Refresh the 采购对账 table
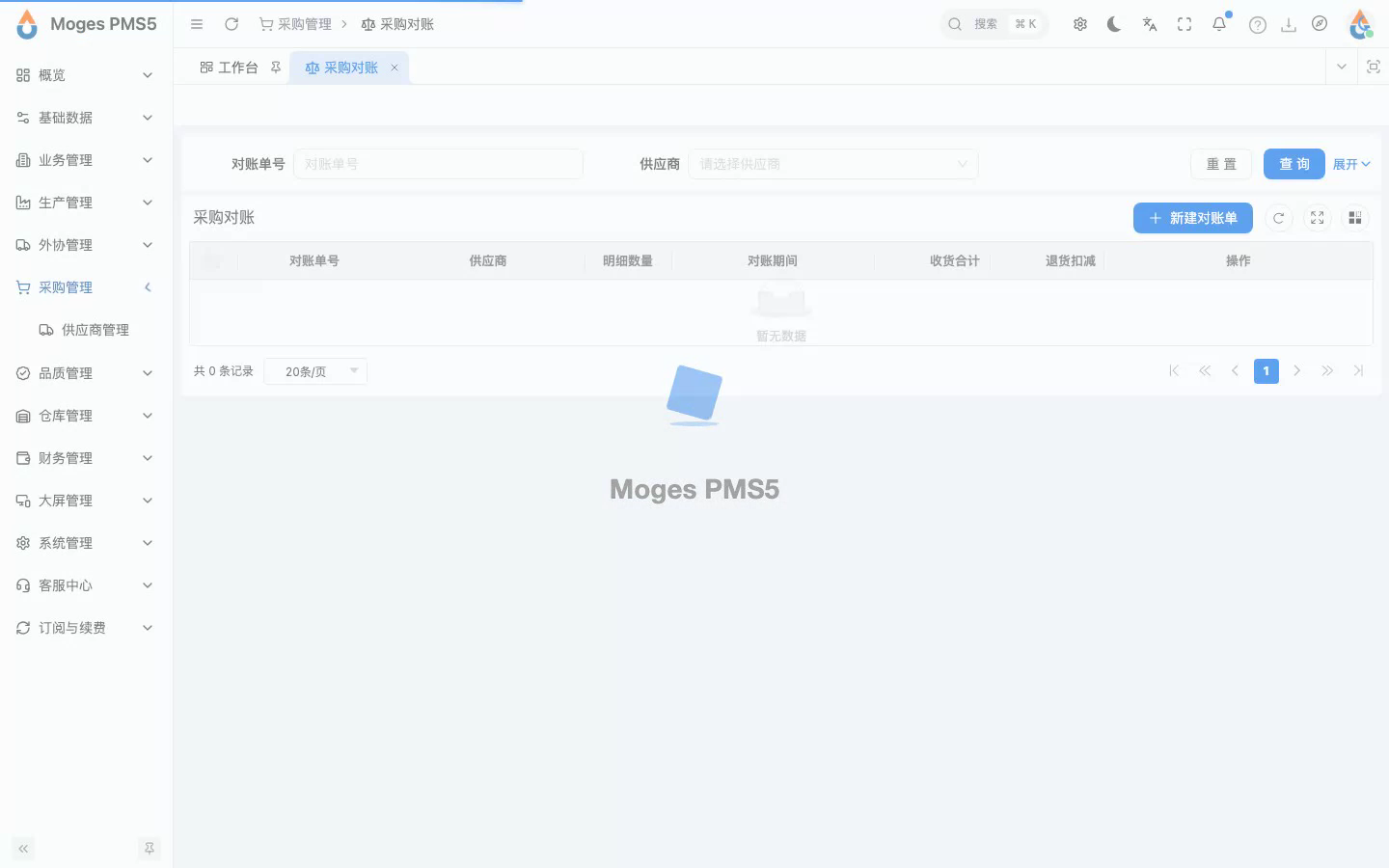Image resolution: width=1389 pixels, height=868 pixels. coord(1279,218)
